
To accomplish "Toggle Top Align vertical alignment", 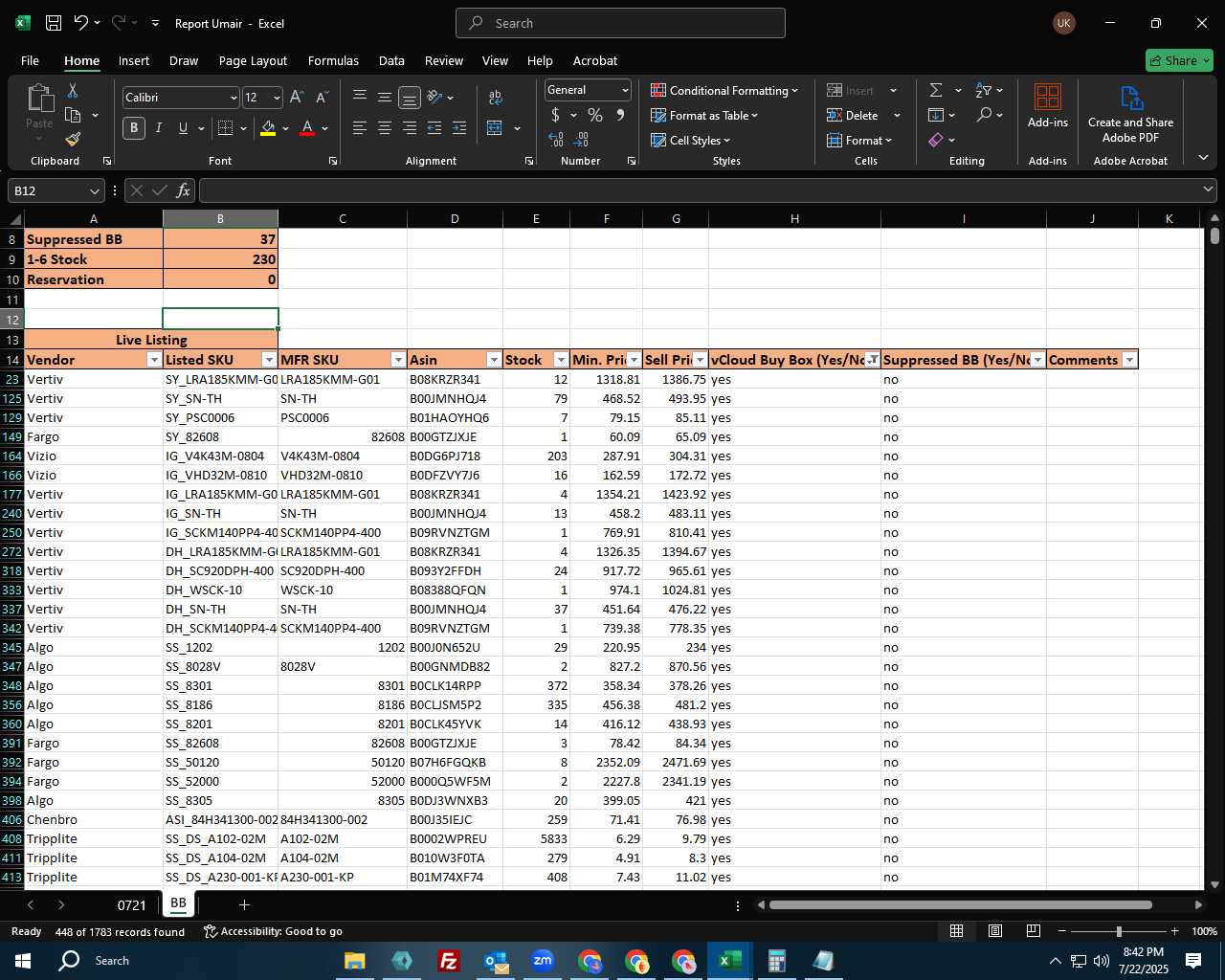I will point(359,98).
